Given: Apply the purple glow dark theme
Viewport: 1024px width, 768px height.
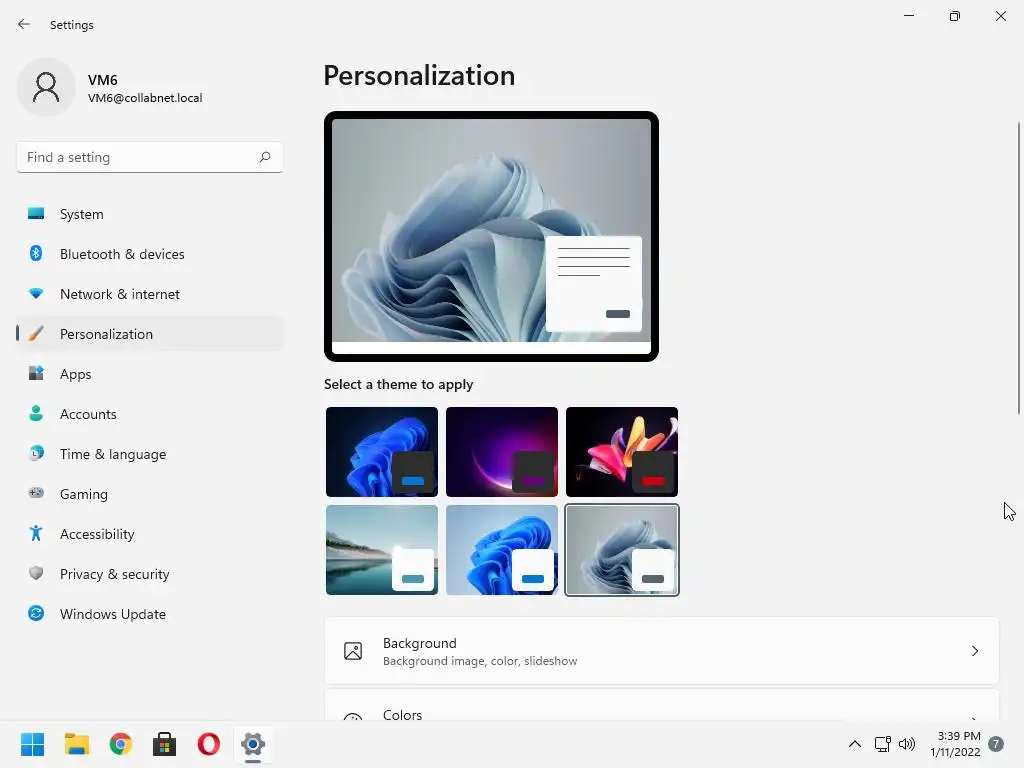Looking at the screenshot, I should [x=502, y=452].
